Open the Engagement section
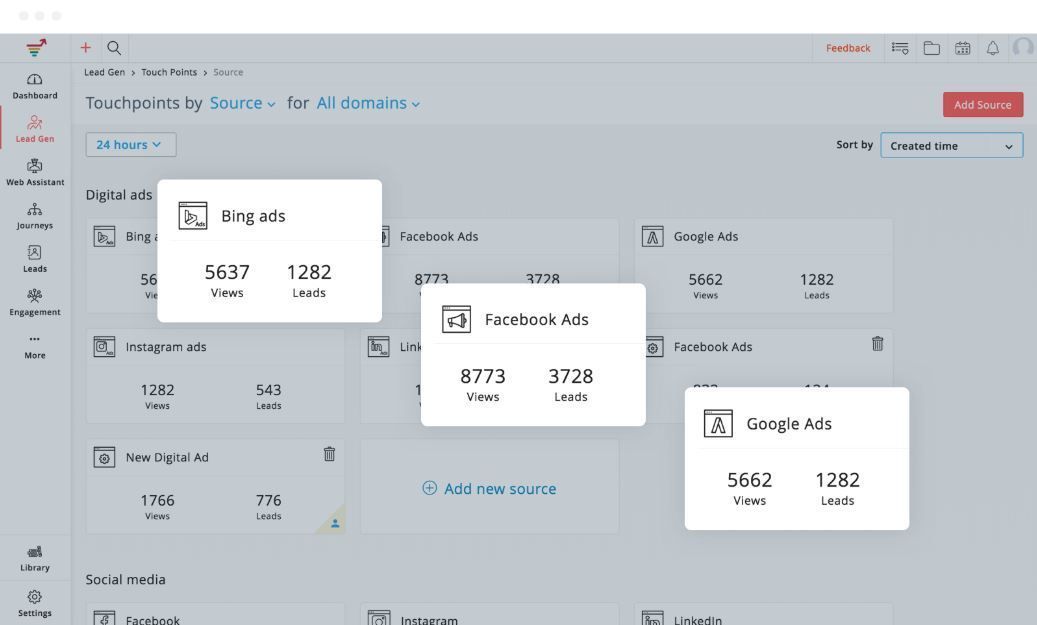Image resolution: width=1037 pixels, height=625 pixels. 35,303
